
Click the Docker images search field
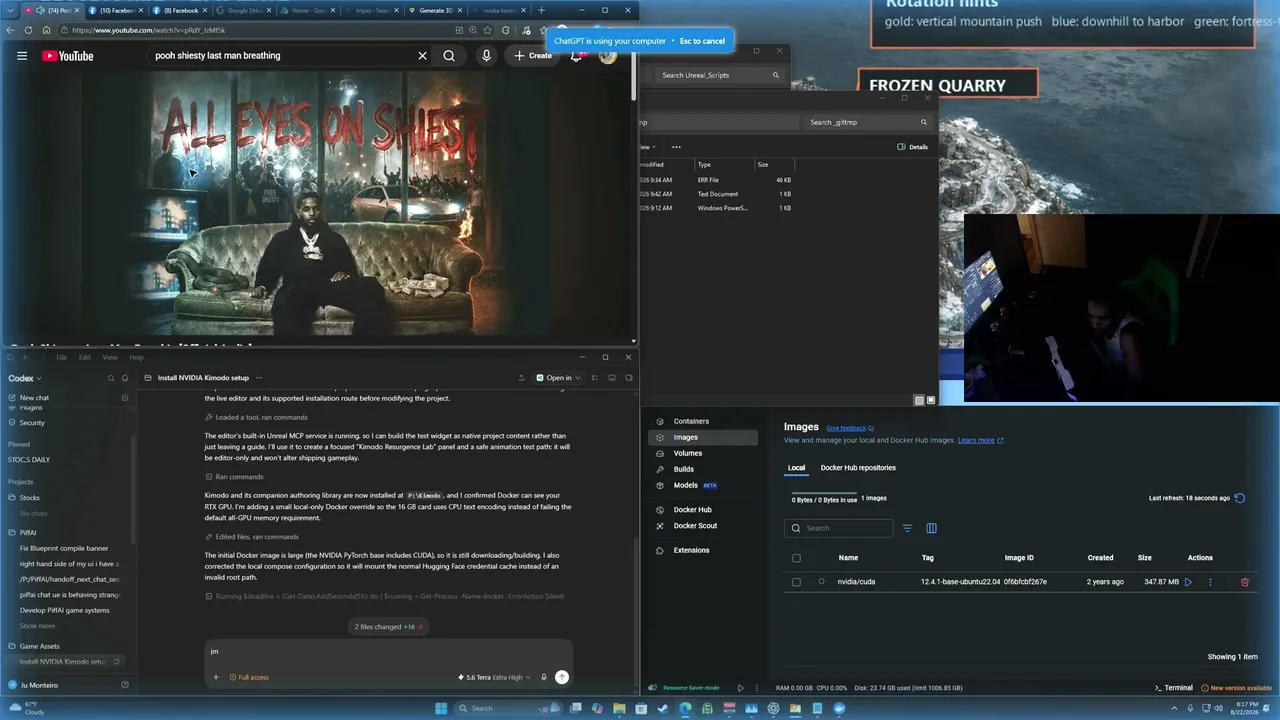click(x=839, y=528)
